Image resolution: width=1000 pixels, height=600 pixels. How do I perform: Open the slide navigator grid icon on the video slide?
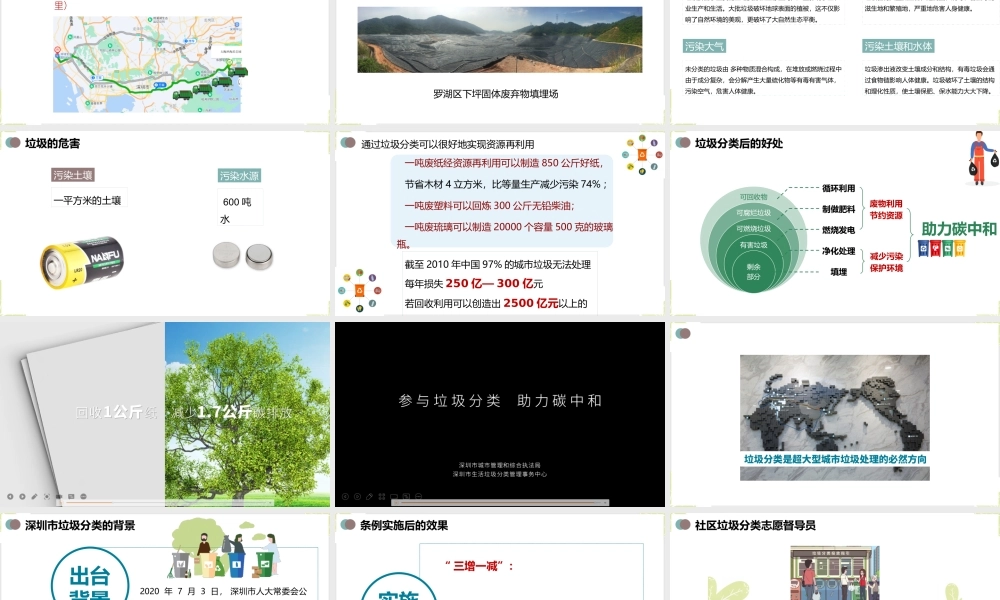382,496
